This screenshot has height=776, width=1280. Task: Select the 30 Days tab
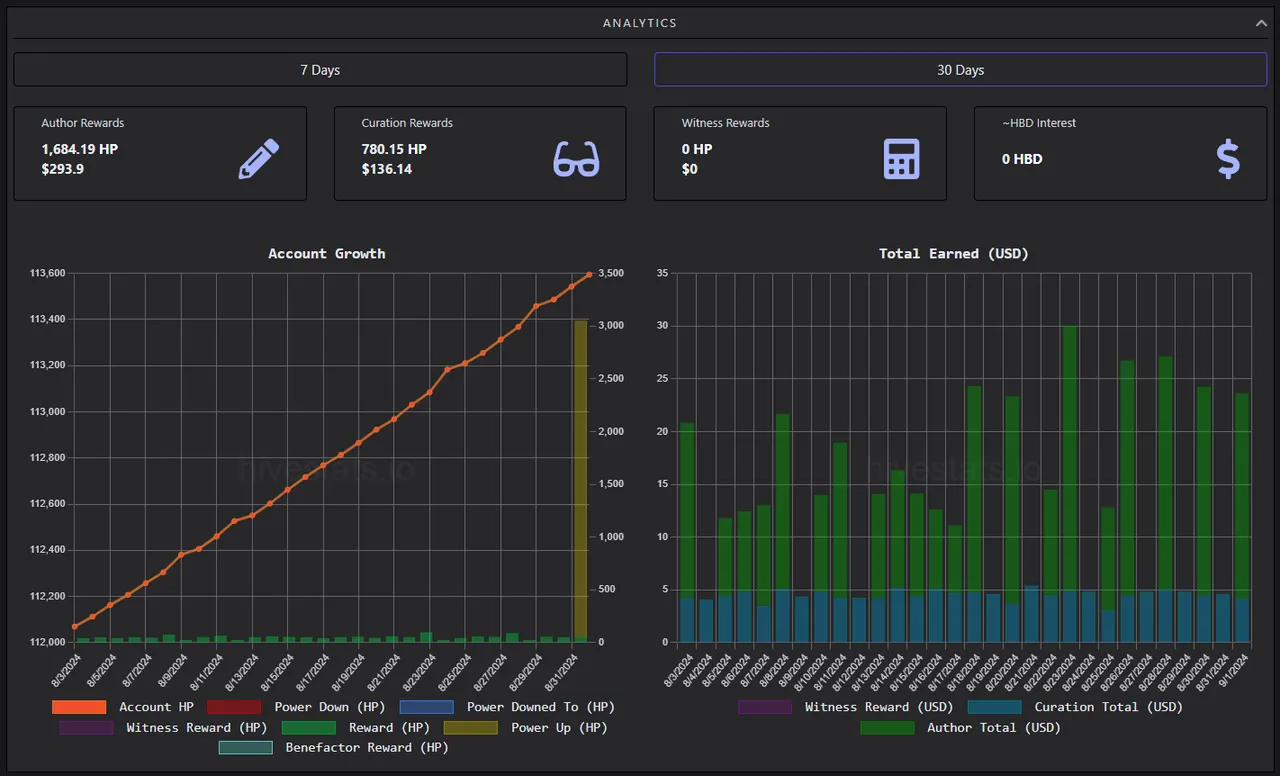[960, 70]
